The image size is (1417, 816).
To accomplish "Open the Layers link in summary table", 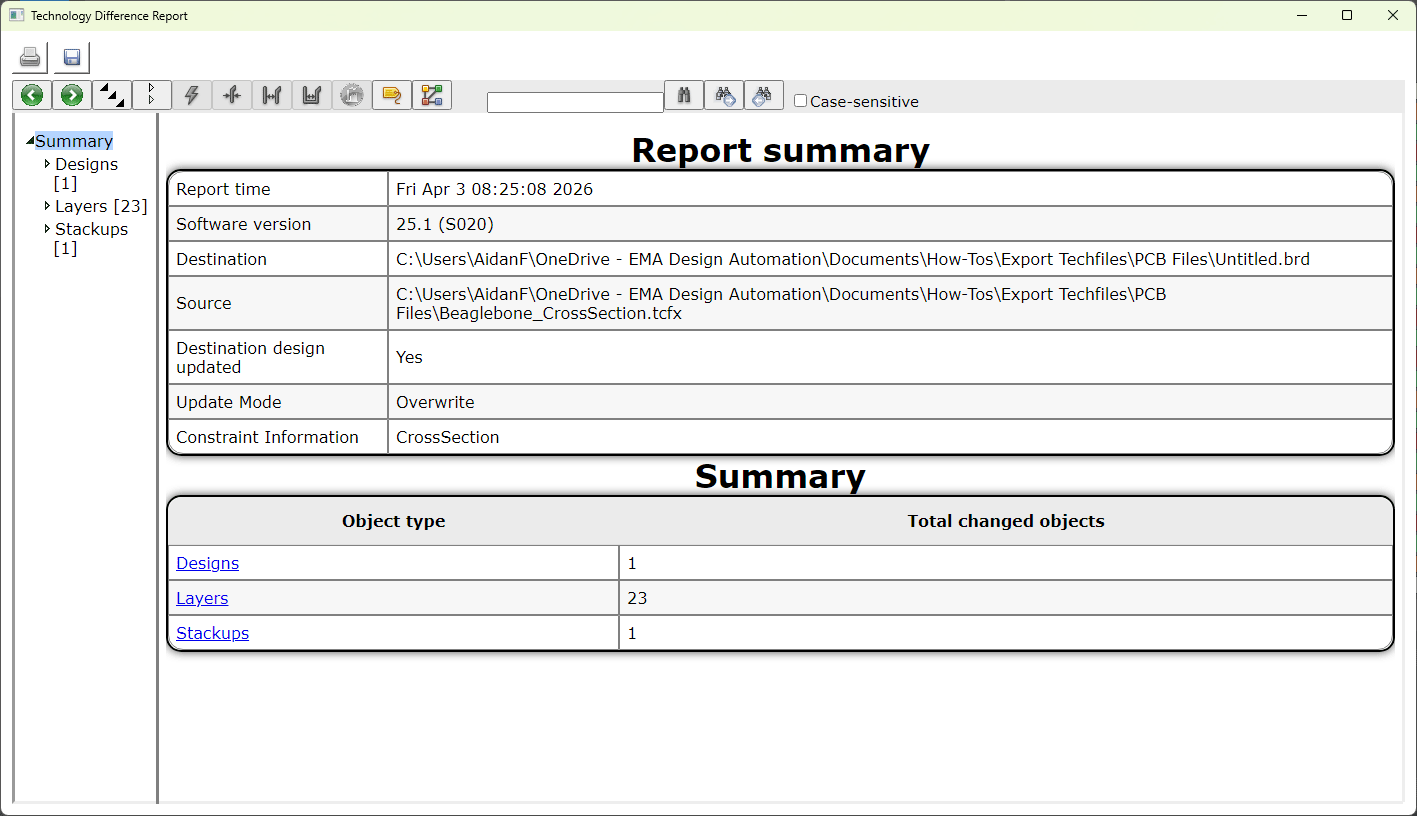I will coord(202,598).
